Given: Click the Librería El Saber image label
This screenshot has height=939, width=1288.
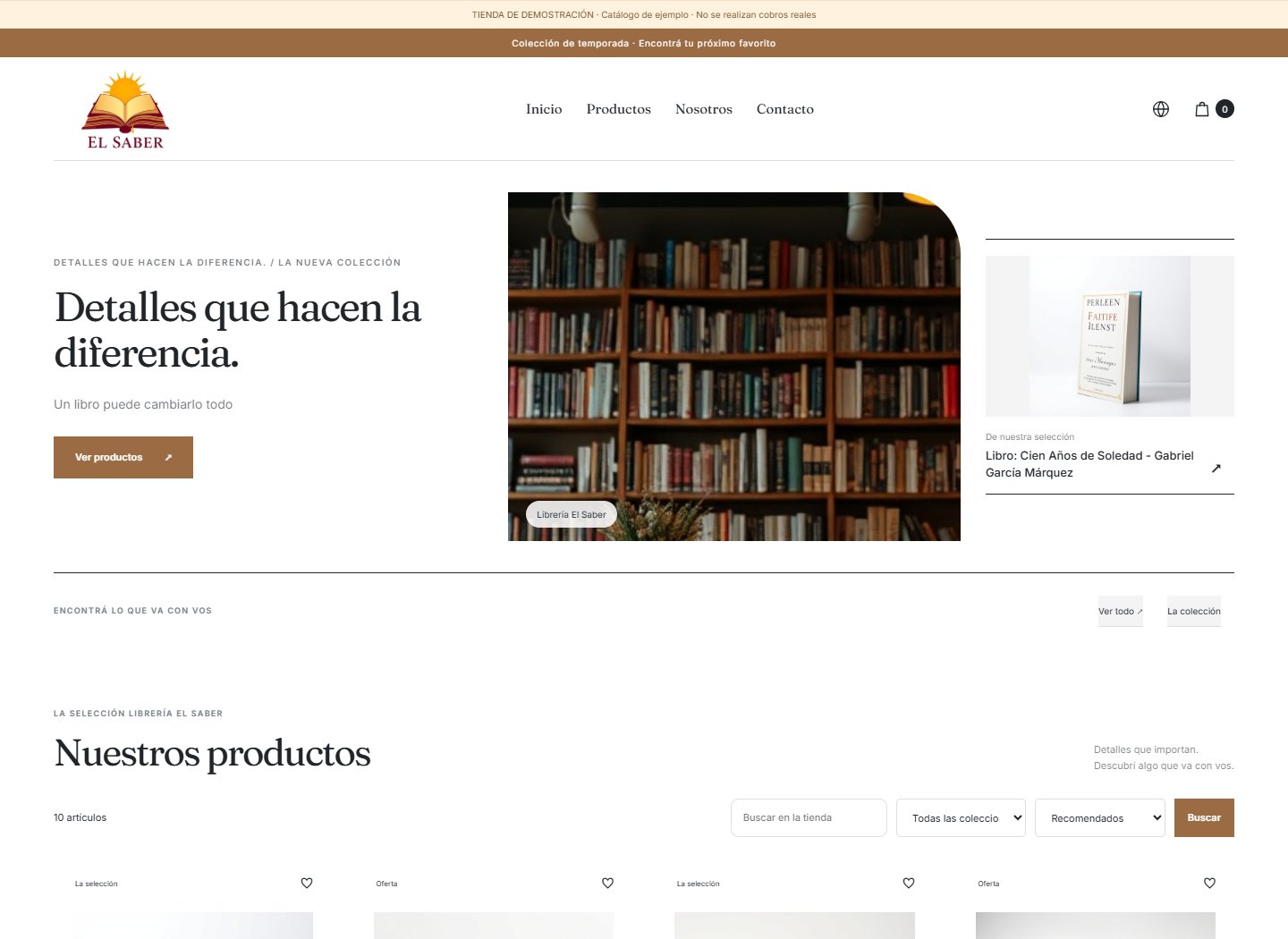Looking at the screenshot, I should [x=572, y=514].
